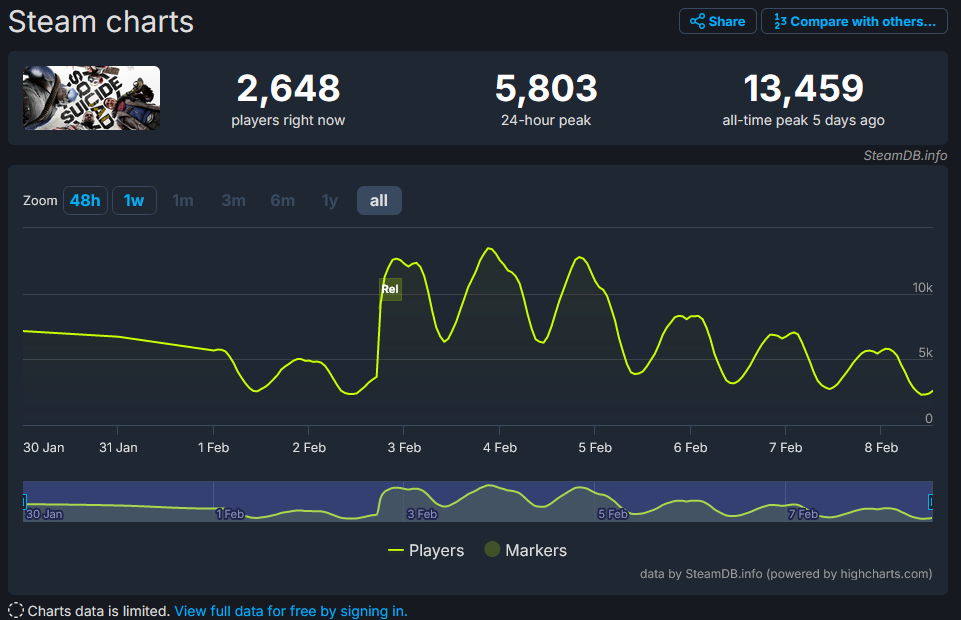The height and width of the screenshot is (620, 961).
Task: Click the 10k y-axis label
Action: pos(922,287)
